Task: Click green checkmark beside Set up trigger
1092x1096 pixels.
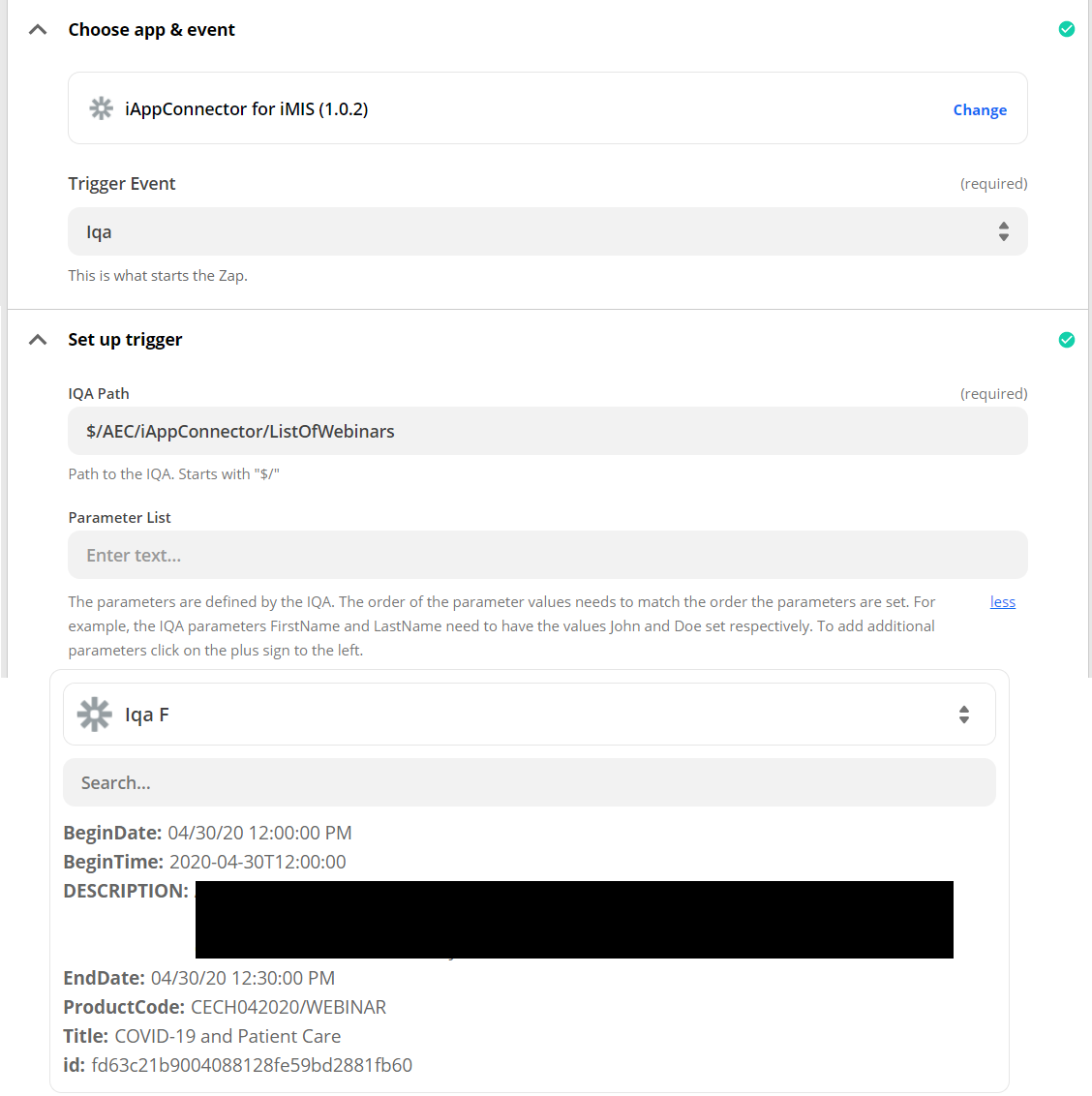Action: 1066,340
